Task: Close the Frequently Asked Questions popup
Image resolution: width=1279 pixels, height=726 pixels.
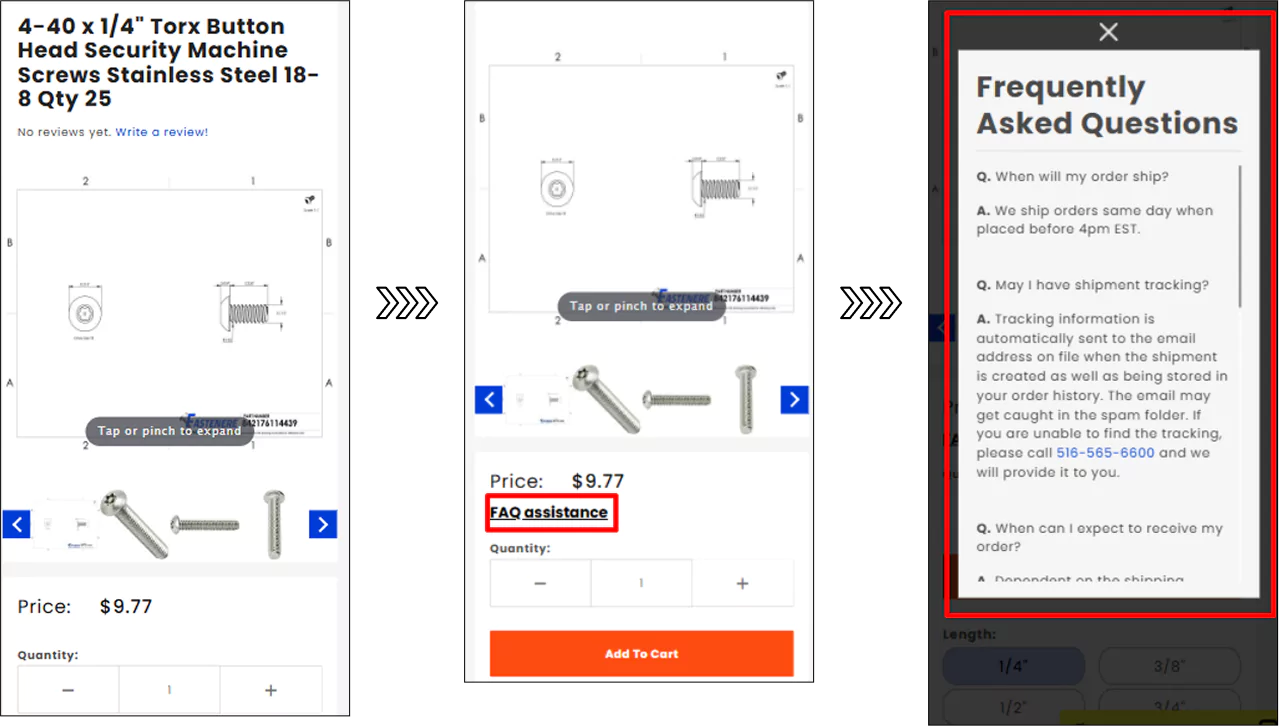Action: (1108, 32)
